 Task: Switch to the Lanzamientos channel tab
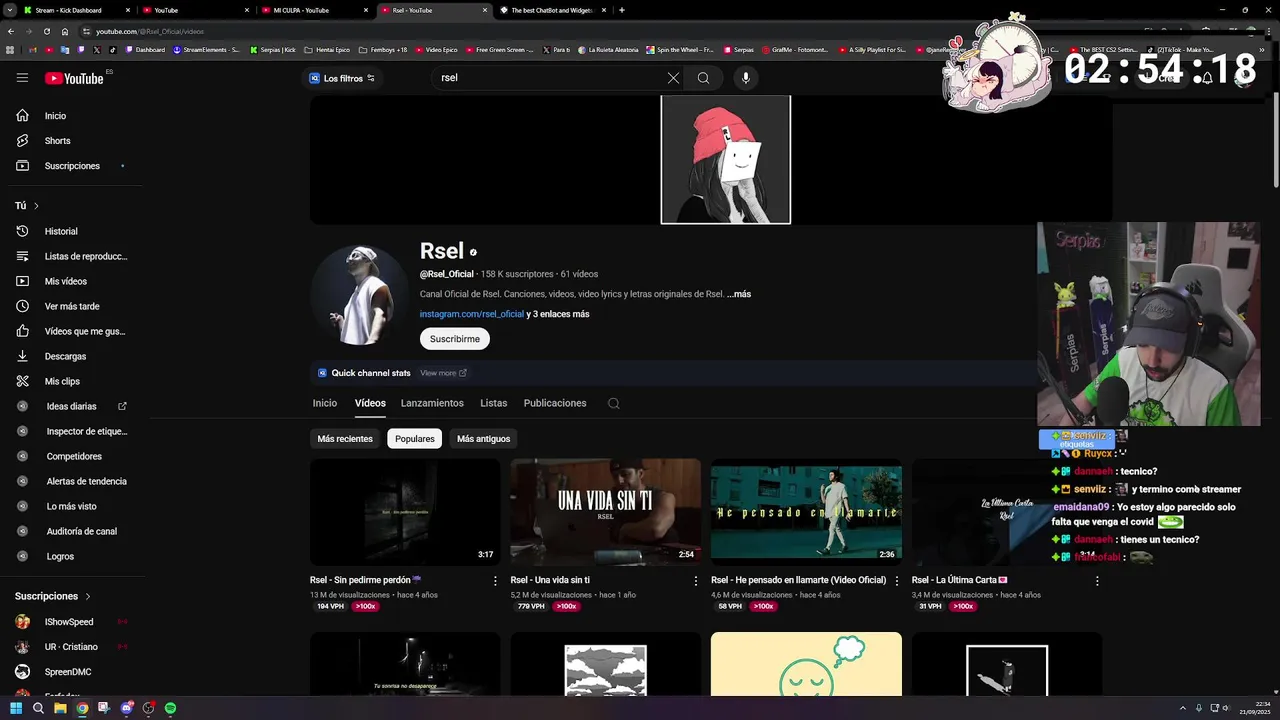pyautogui.click(x=432, y=403)
